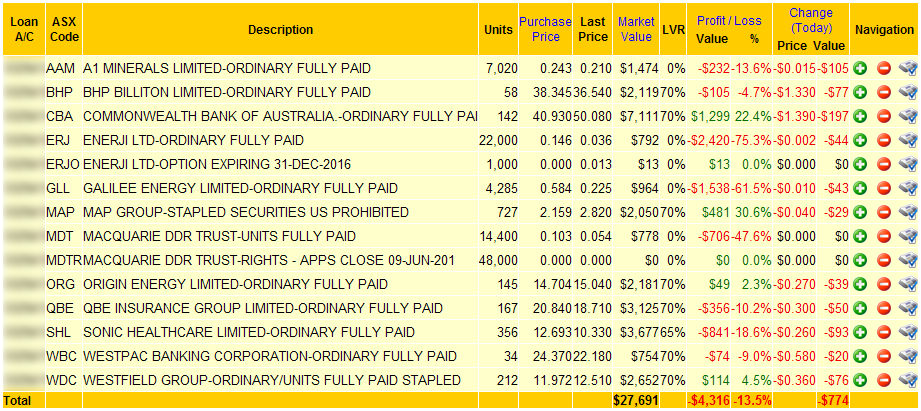Open the document-checkmark icon in the ORG row
921x411 pixels.
(x=908, y=285)
